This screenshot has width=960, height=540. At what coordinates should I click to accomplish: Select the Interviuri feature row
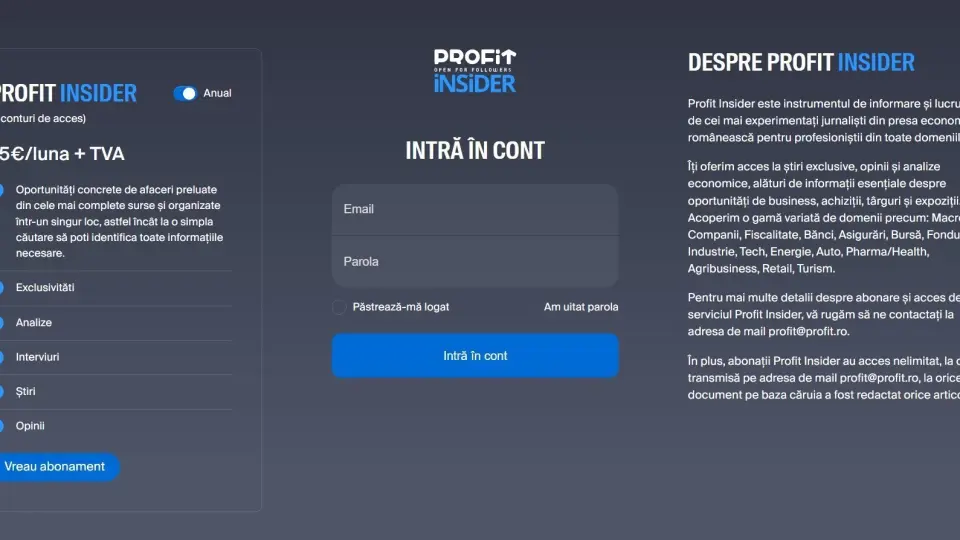pos(116,357)
